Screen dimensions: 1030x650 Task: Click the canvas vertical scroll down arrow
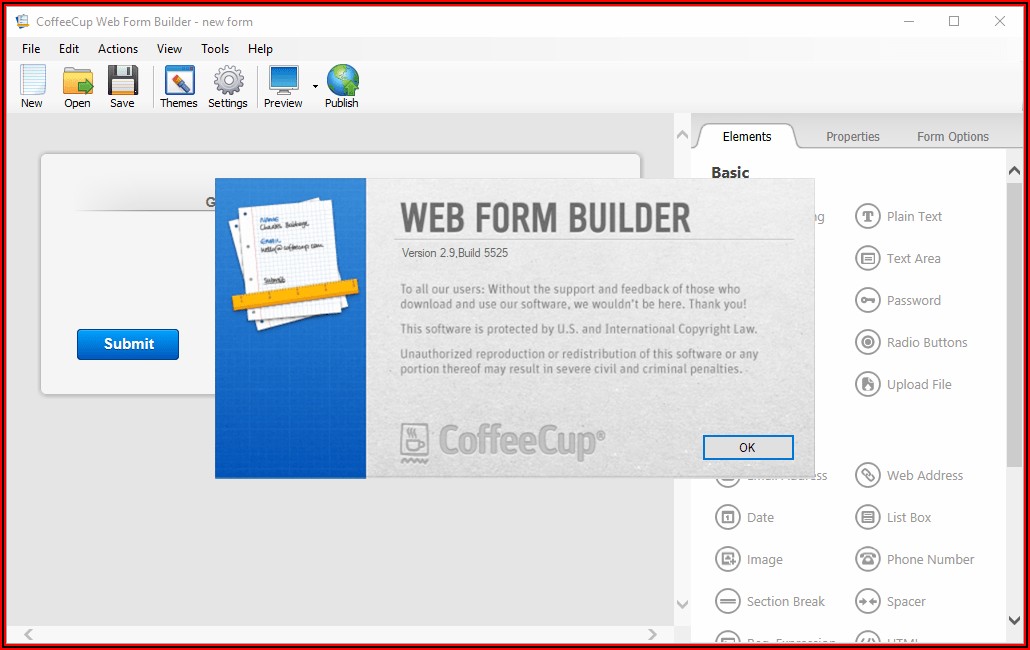point(683,605)
